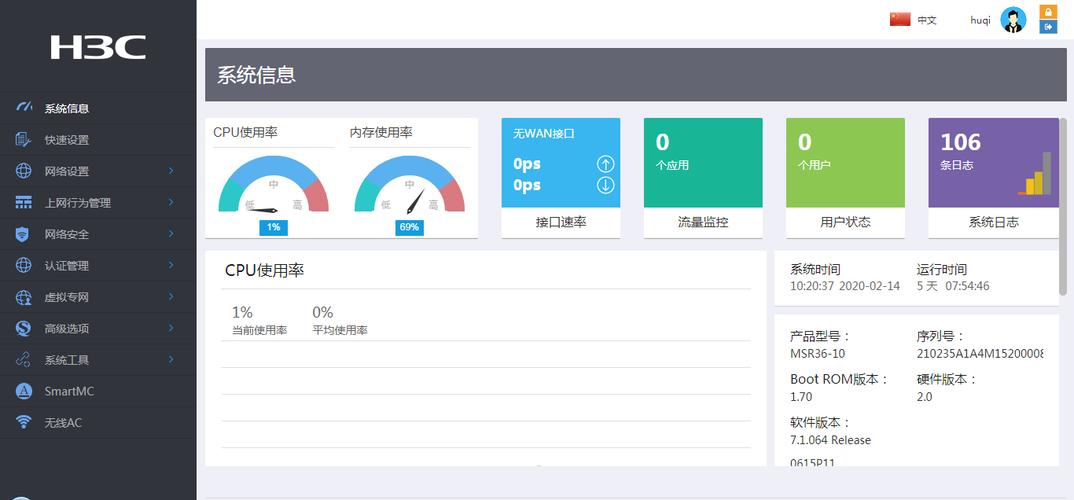Image resolution: width=1074 pixels, height=500 pixels.
Task: Switch language via the 中文 flag selector
Action: 913,20
